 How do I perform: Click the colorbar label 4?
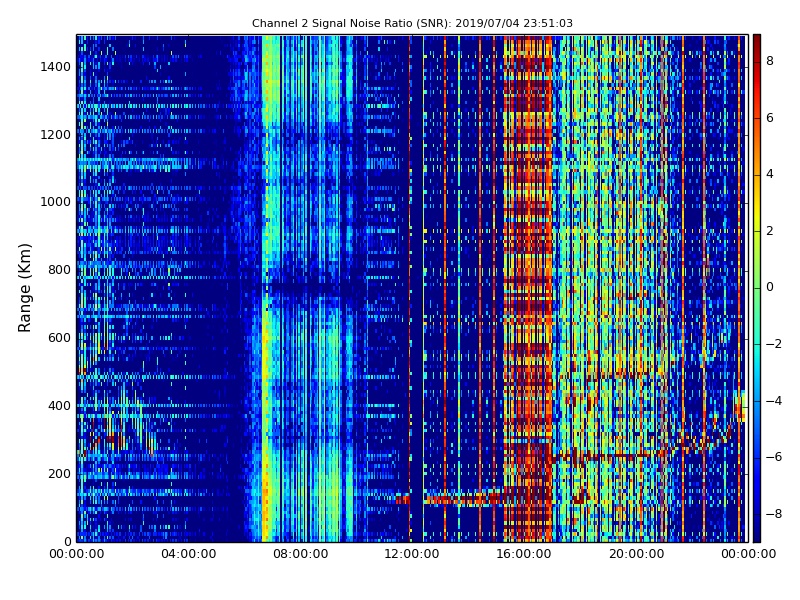(770, 174)
